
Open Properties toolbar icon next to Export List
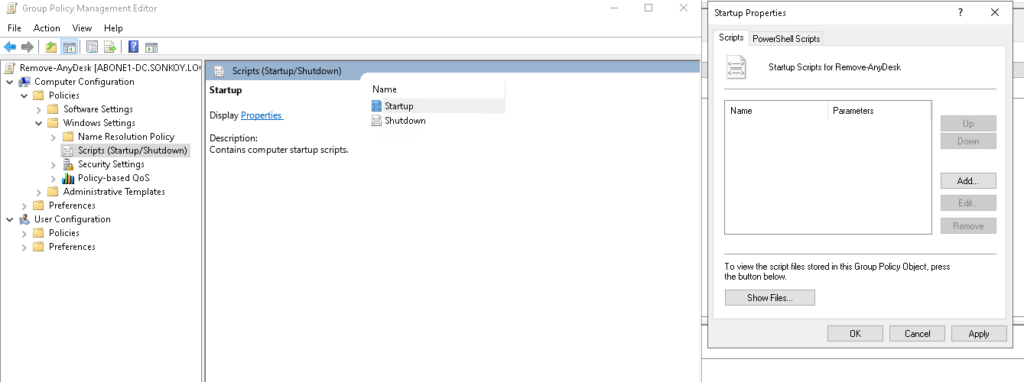click(x=92, y=47)
